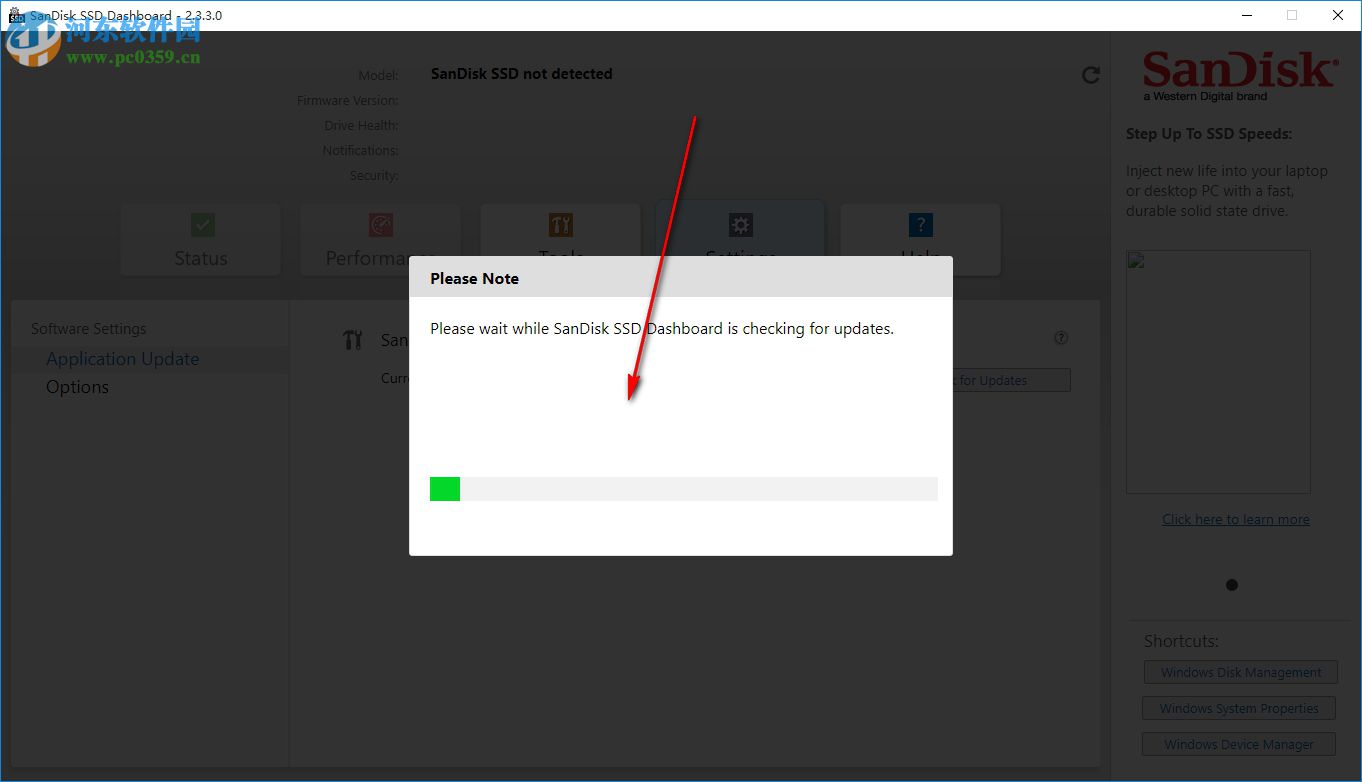Click the Check for Updates button

point(1010,380)
